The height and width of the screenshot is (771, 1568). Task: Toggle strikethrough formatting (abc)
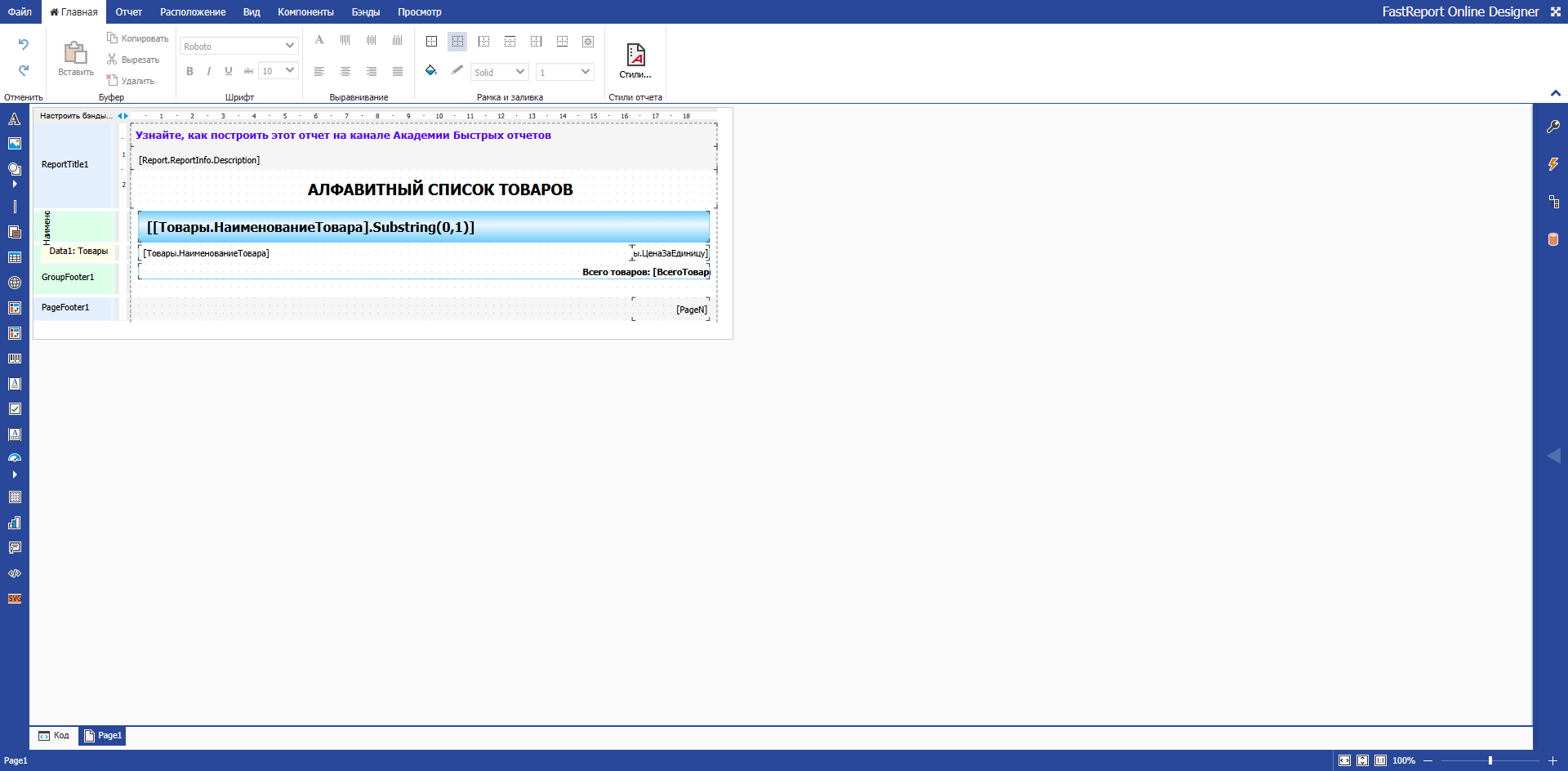pyautogui.click(x=248, y=71)
